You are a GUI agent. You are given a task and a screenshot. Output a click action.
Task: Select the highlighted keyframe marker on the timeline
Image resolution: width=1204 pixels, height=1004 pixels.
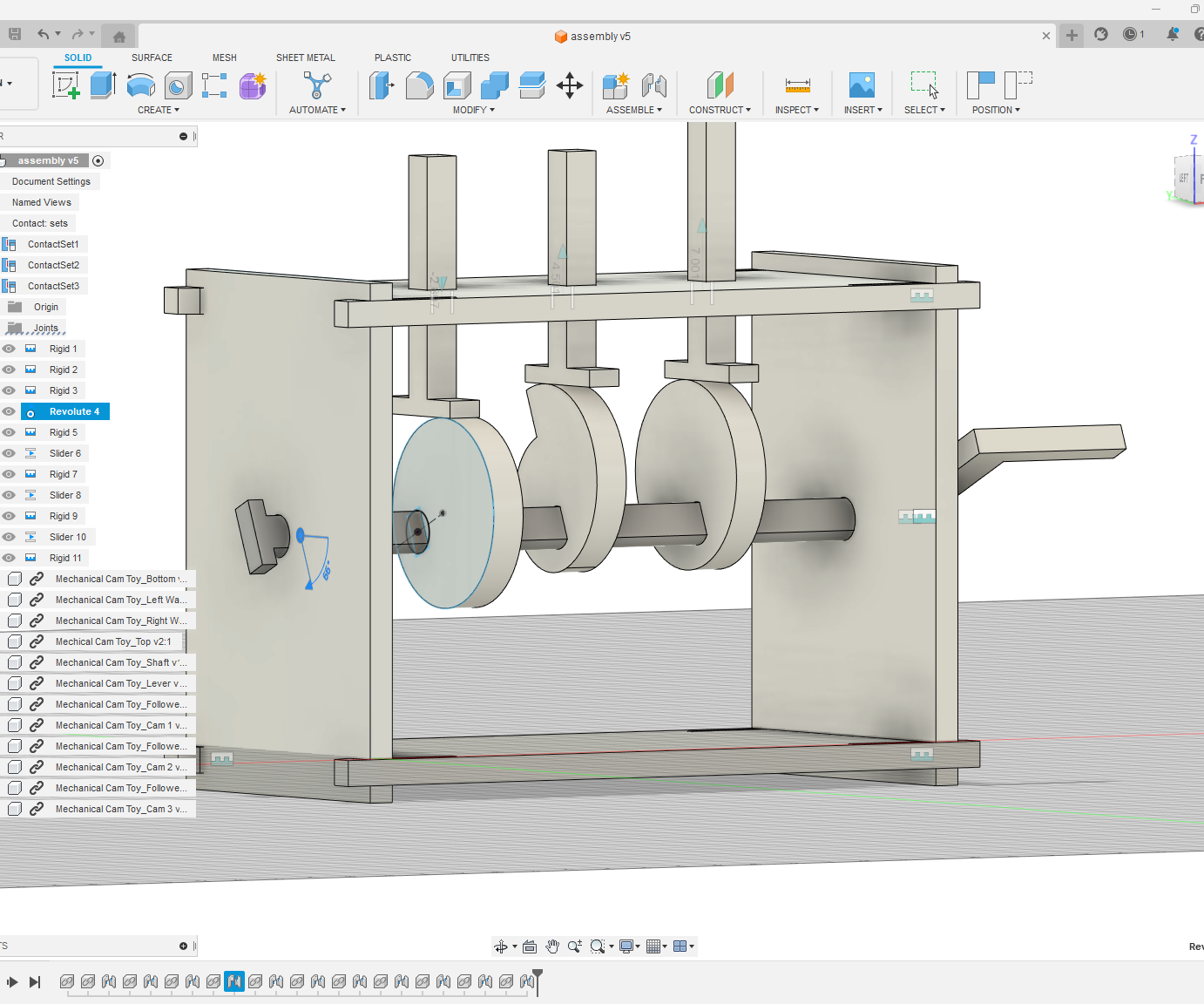[233, 981]
